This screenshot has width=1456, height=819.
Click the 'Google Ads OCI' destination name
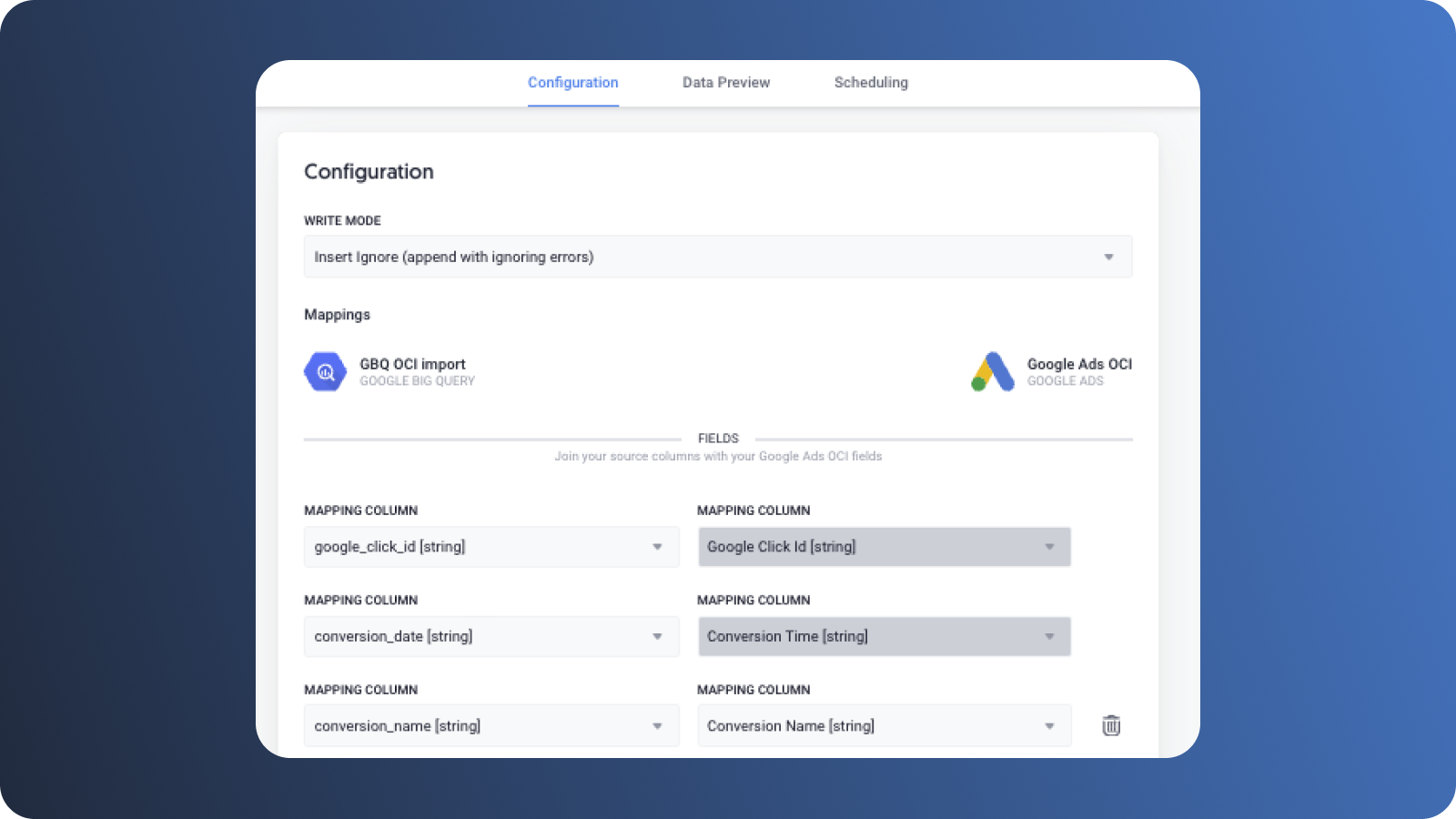point(1079,364)
